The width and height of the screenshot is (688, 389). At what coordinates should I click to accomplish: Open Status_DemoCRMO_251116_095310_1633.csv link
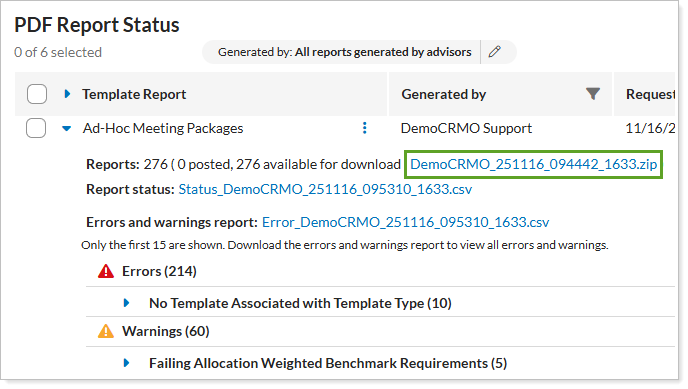[x=325, y=189]
